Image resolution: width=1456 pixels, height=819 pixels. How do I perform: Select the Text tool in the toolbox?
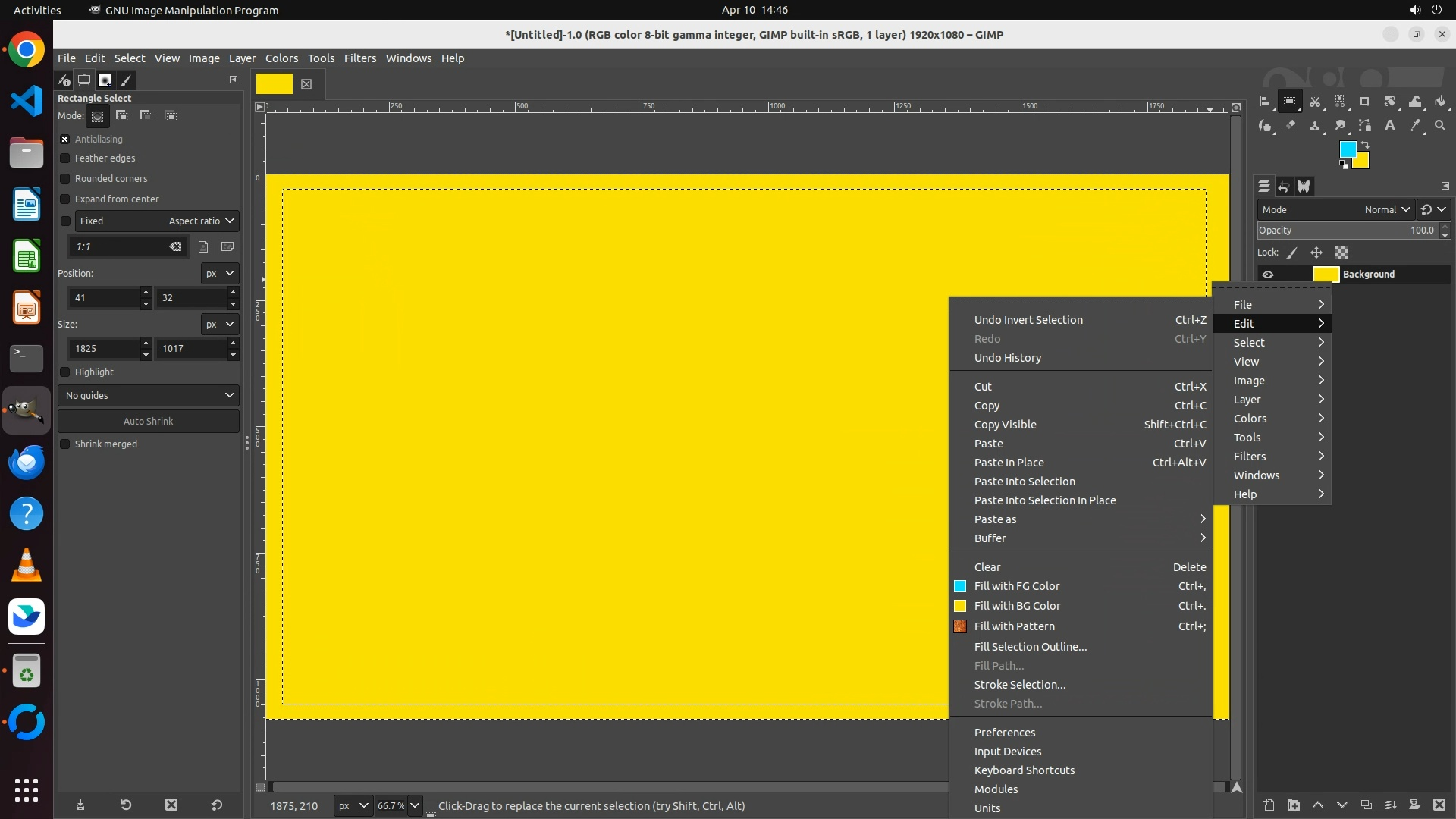1390,126
